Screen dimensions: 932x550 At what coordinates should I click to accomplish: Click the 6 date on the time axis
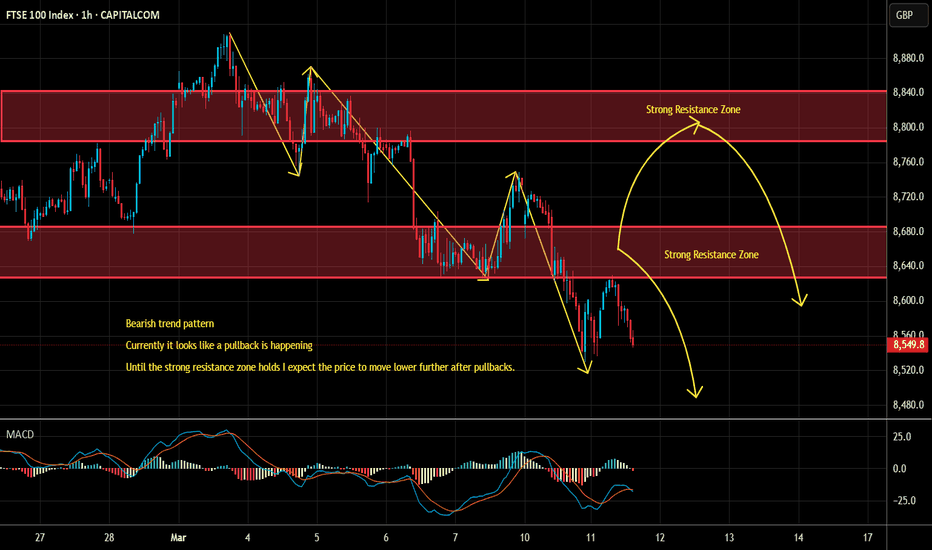(x=386, y=538)
